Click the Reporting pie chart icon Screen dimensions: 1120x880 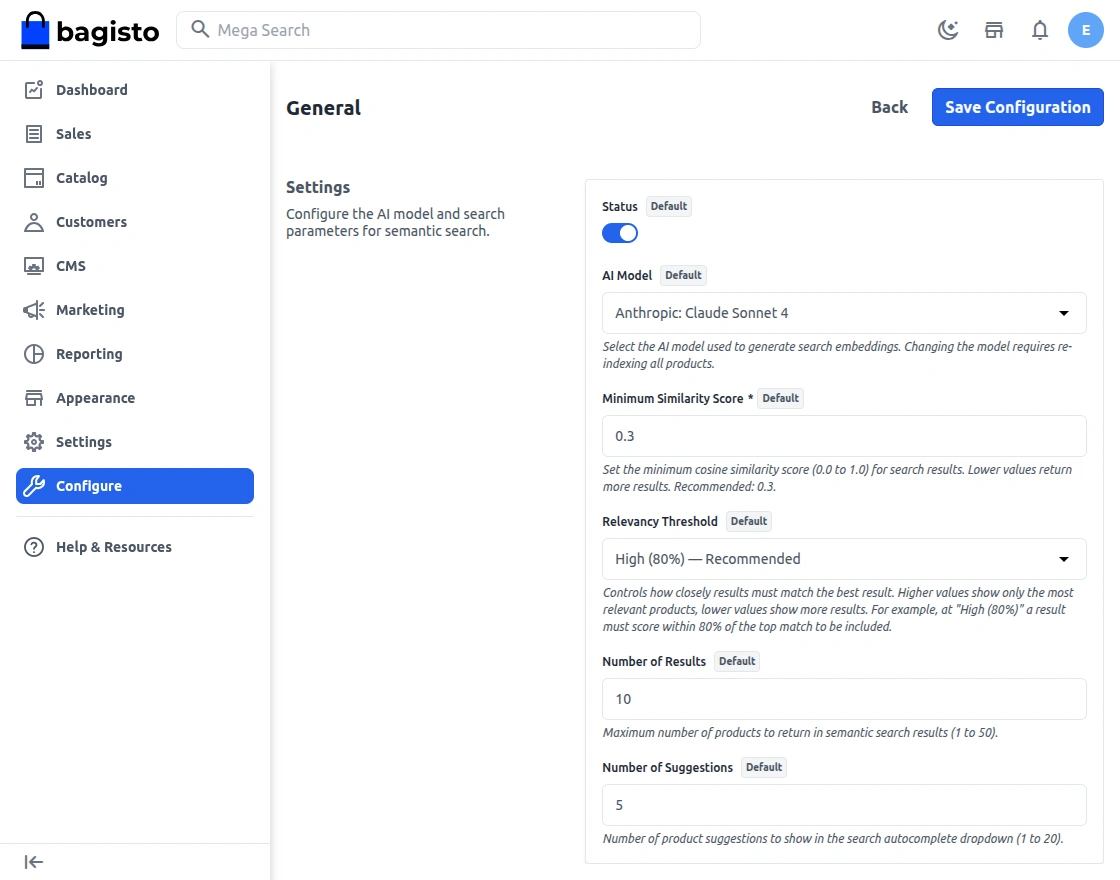(34, 354)
